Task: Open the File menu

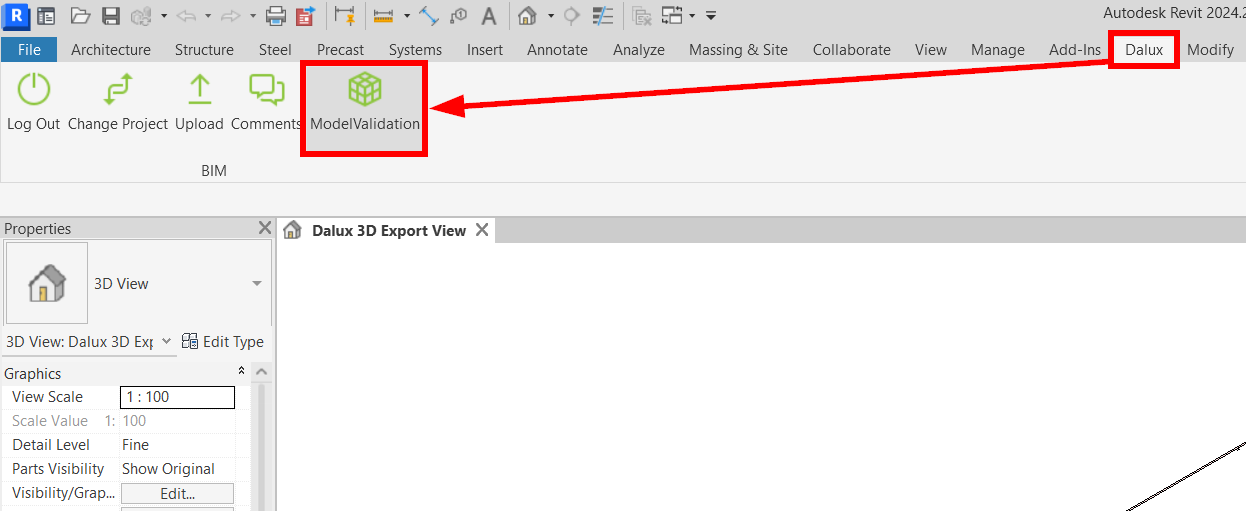Action: pos(29,50)
